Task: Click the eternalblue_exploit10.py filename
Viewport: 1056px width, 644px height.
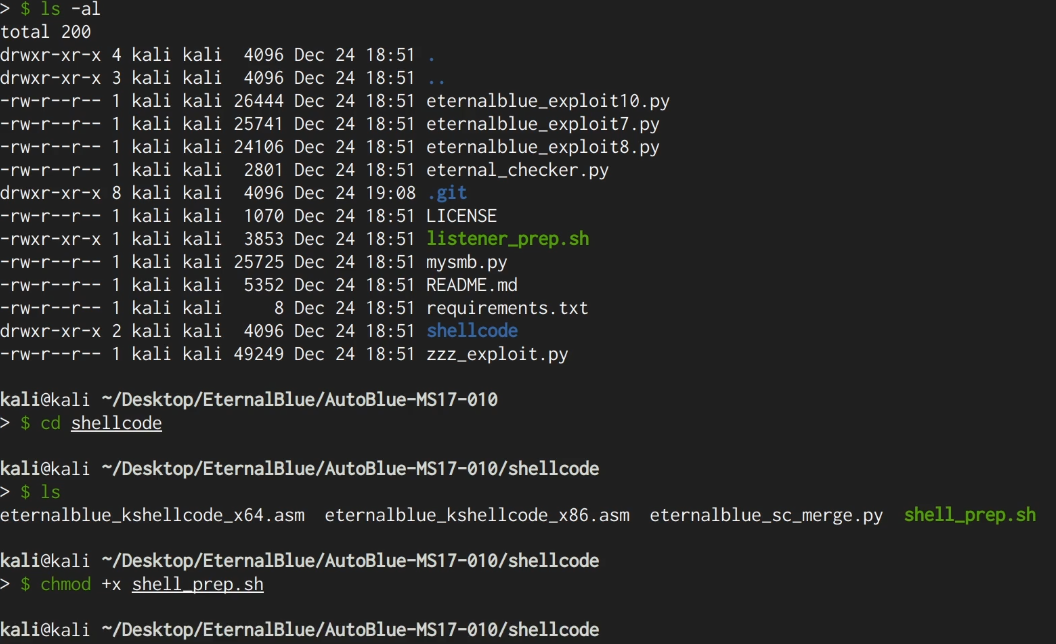Action: (548, 101)
